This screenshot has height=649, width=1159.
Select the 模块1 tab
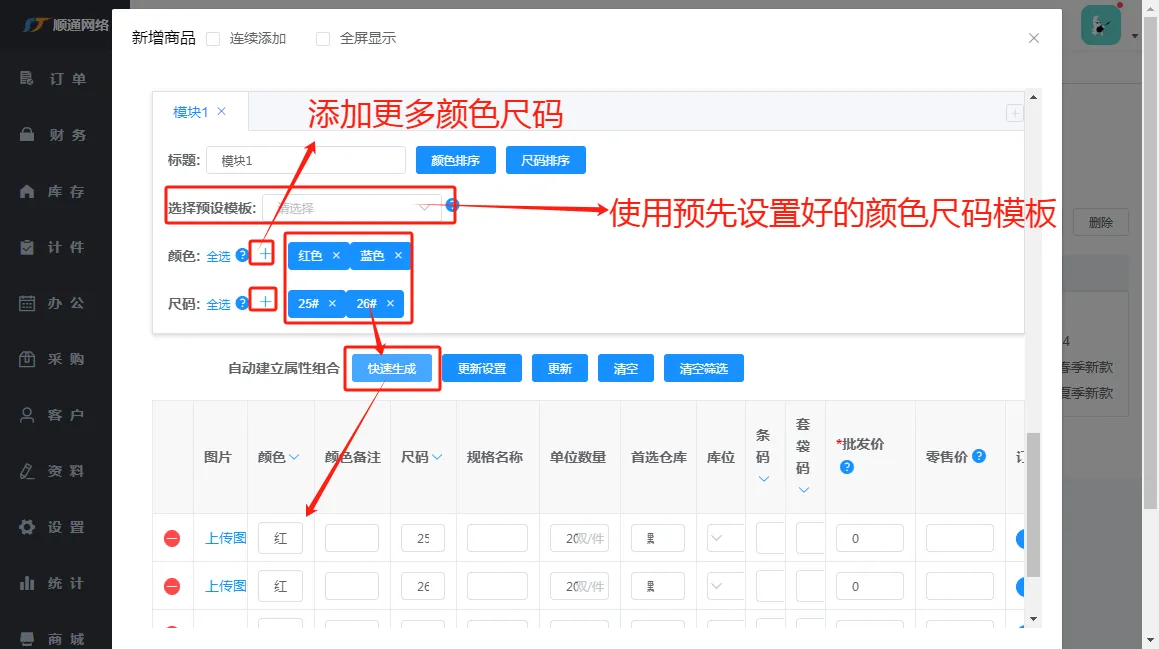(x=191, y=112)
